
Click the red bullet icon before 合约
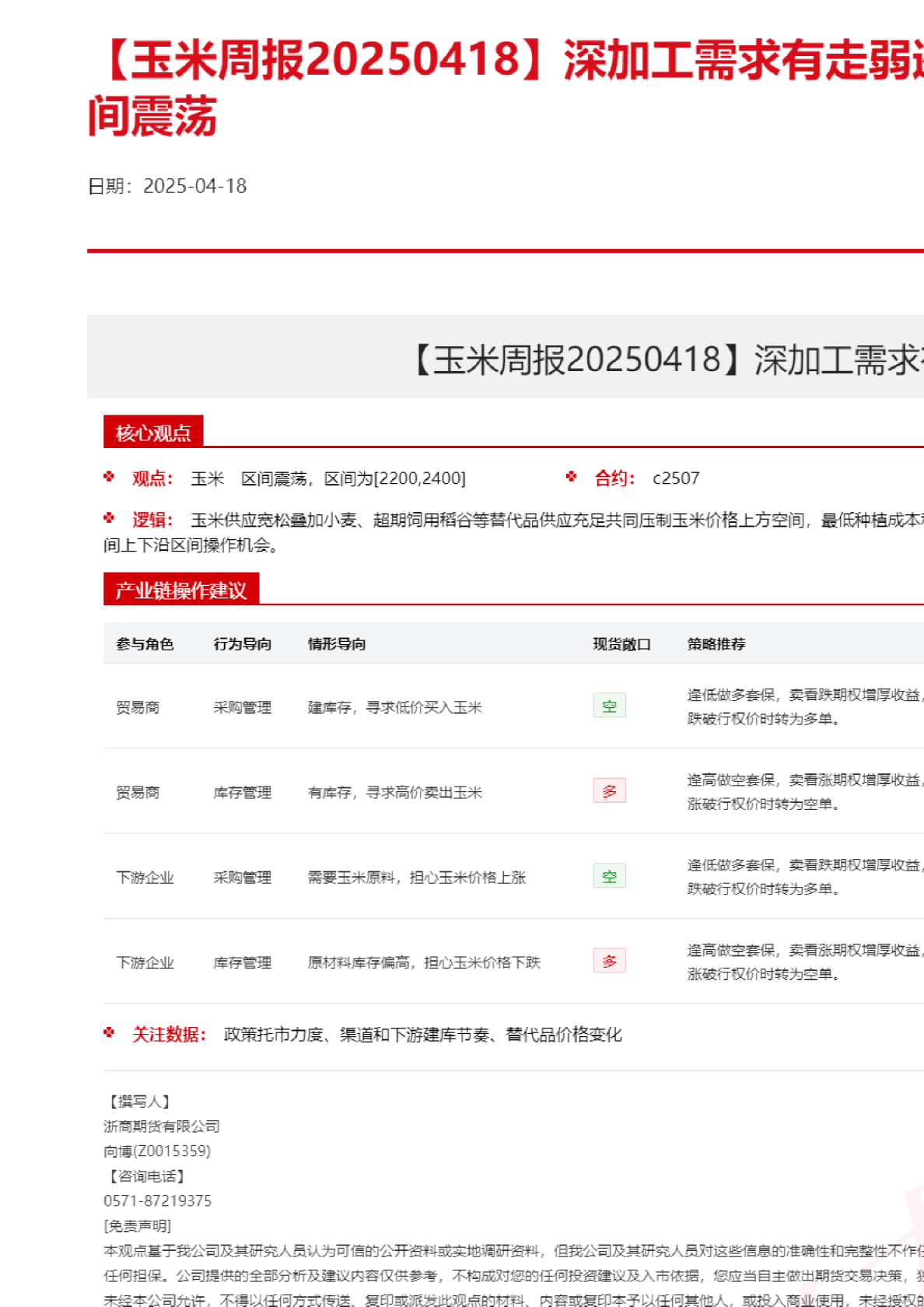572,477
